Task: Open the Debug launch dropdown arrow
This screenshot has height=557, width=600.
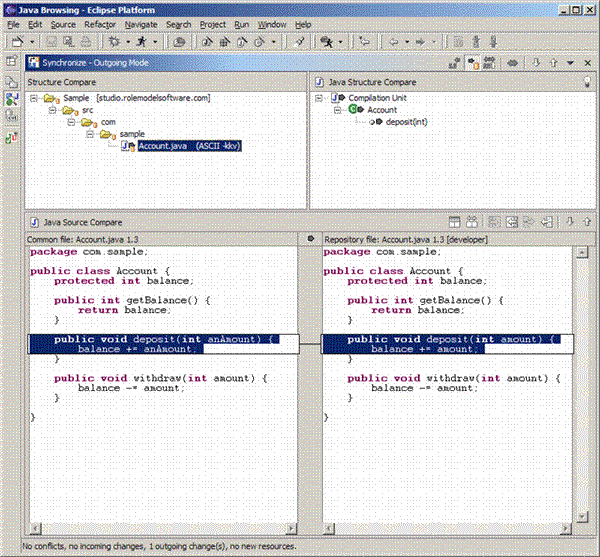Action: coord(128,42)
